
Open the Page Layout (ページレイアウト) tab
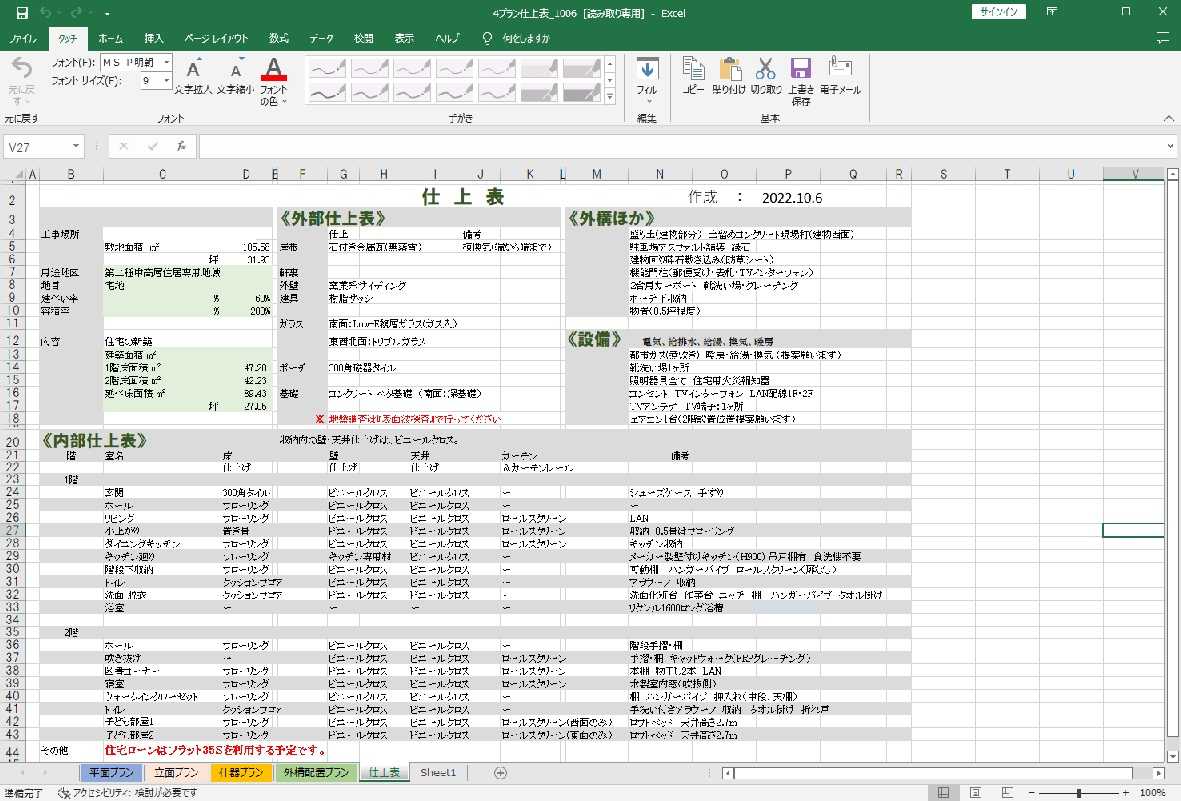[216, 38]
